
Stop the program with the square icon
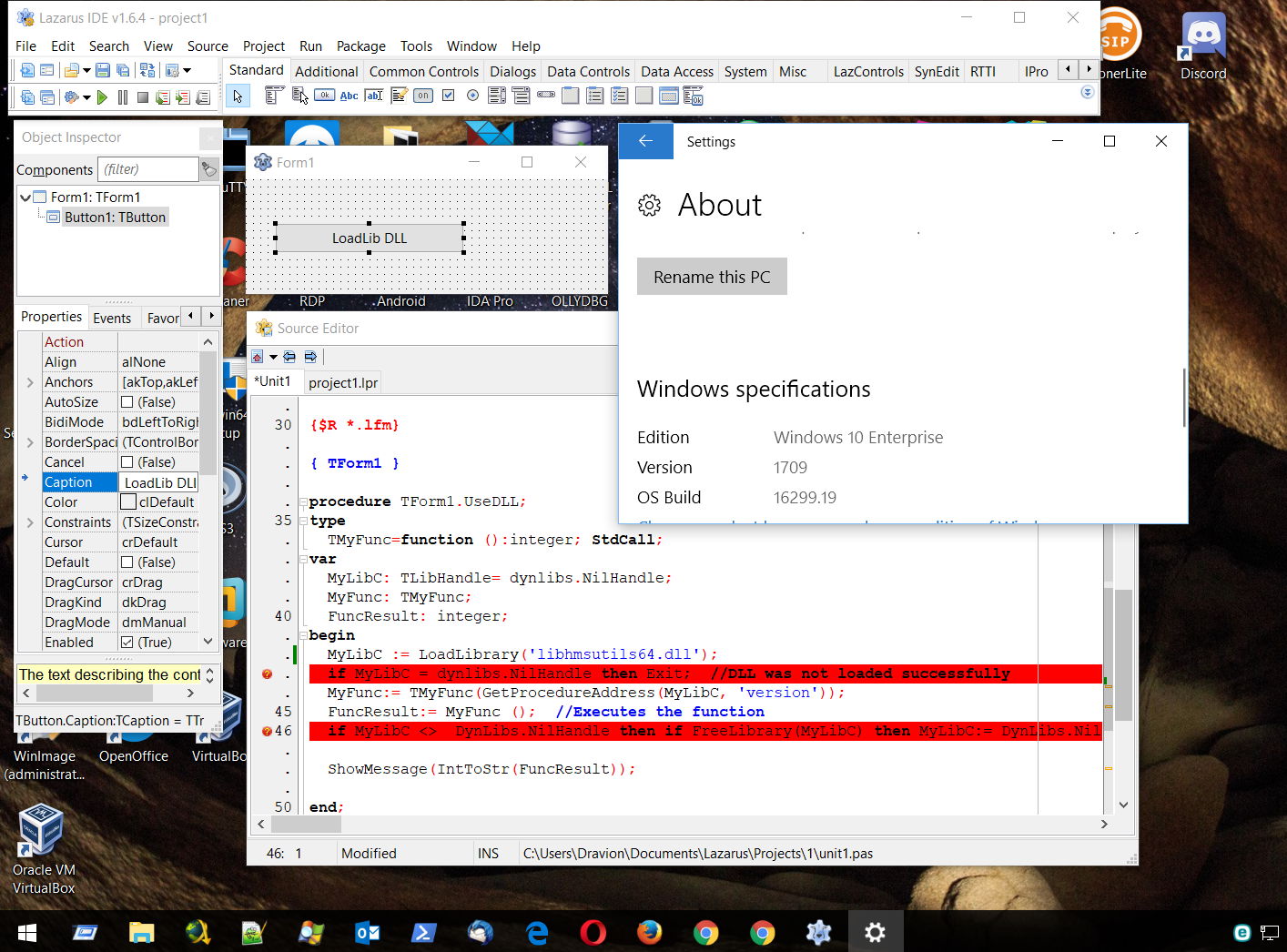(x=143, y=96)
